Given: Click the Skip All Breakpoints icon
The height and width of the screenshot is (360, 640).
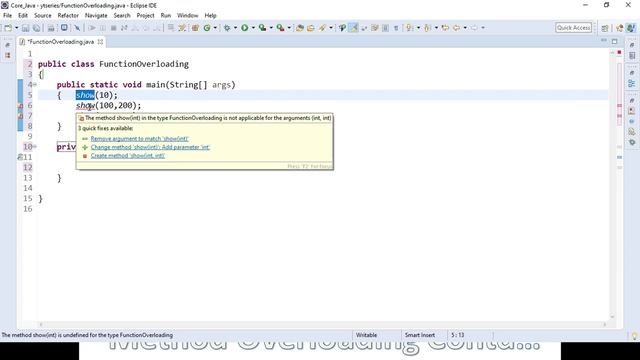Looking at the screenshot, I should (x=77, y=28).
